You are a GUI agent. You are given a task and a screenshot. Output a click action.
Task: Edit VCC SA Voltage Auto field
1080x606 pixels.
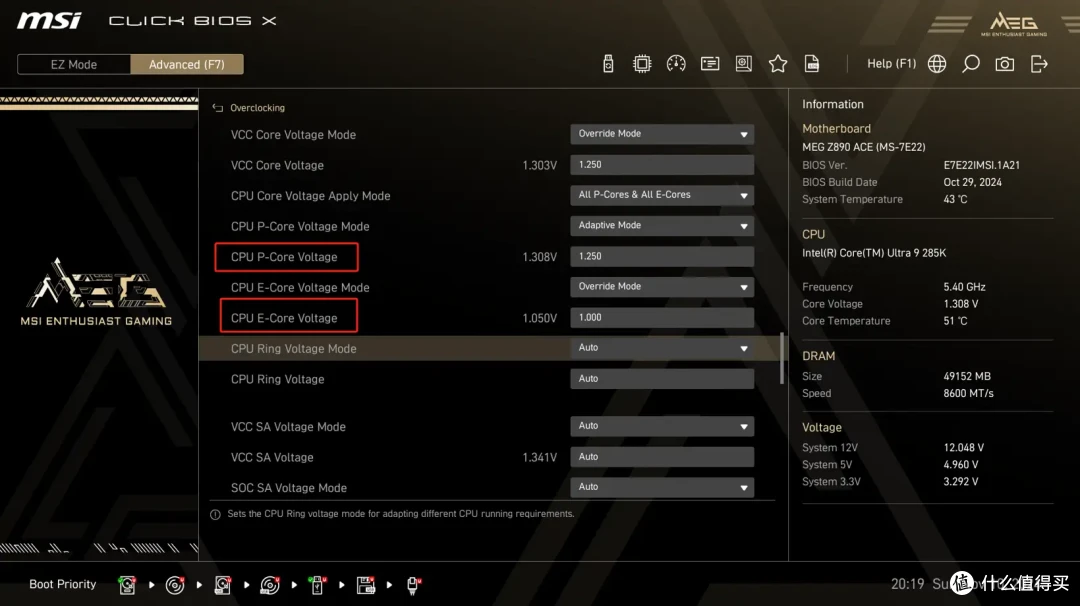(662, 457)
